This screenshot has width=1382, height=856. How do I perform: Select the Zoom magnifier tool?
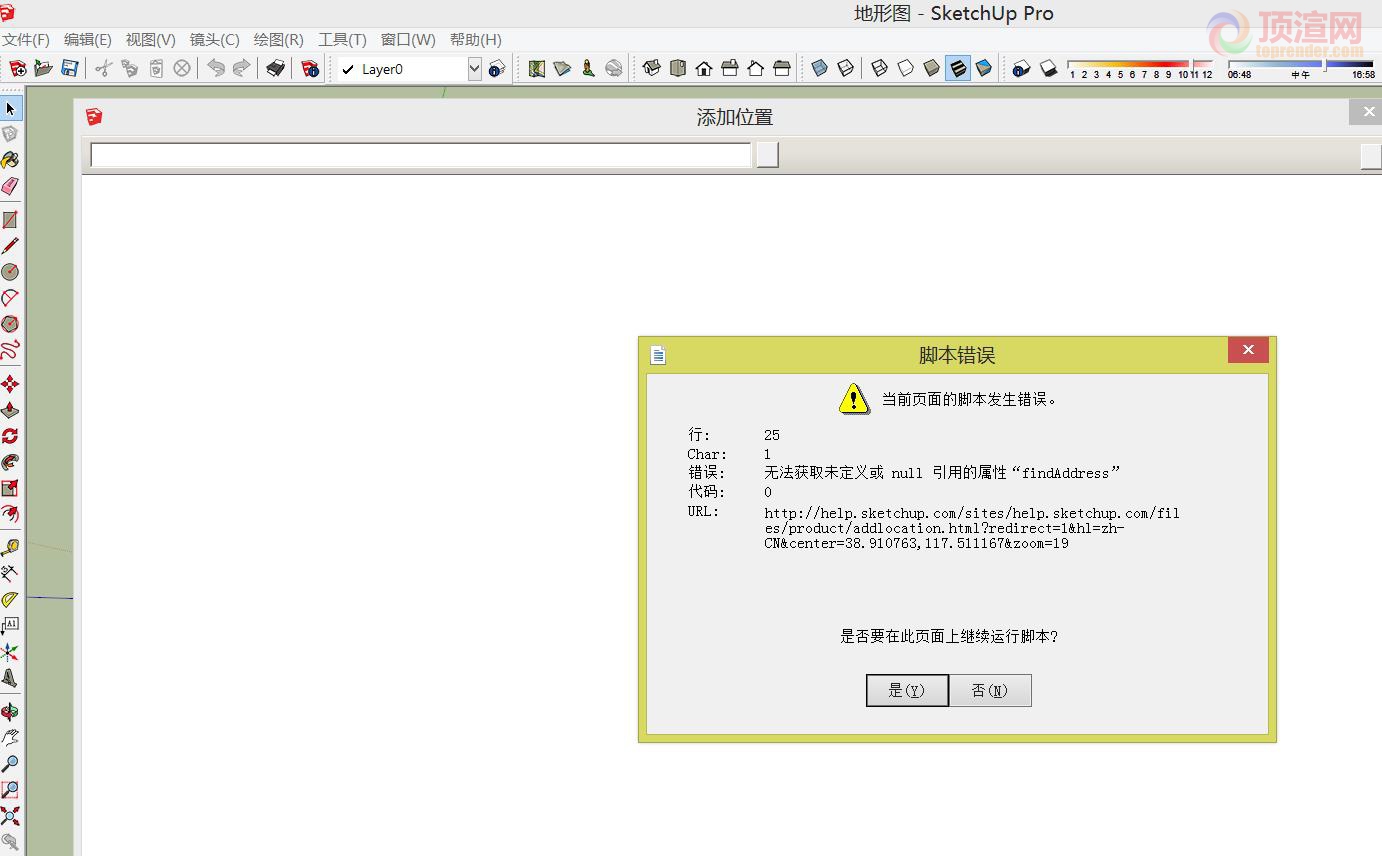click(10, 764)
